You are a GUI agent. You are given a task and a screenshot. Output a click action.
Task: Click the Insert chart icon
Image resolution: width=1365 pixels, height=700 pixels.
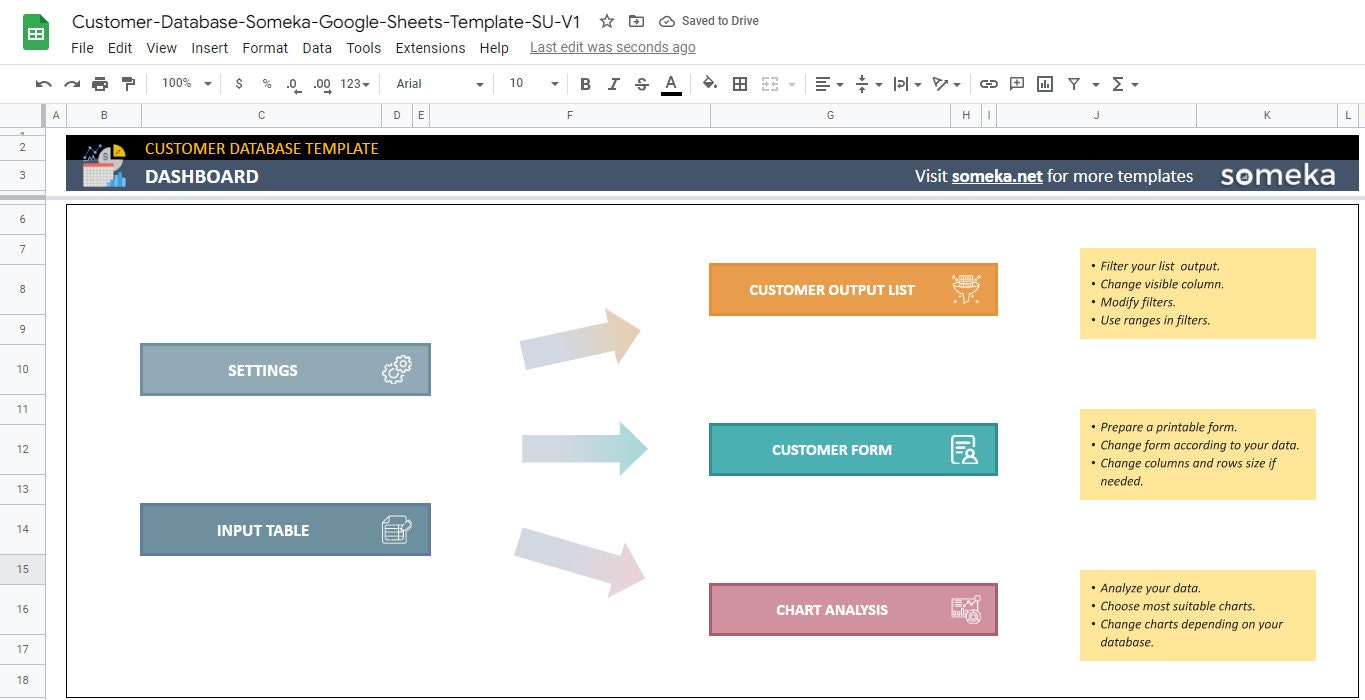1045,84
